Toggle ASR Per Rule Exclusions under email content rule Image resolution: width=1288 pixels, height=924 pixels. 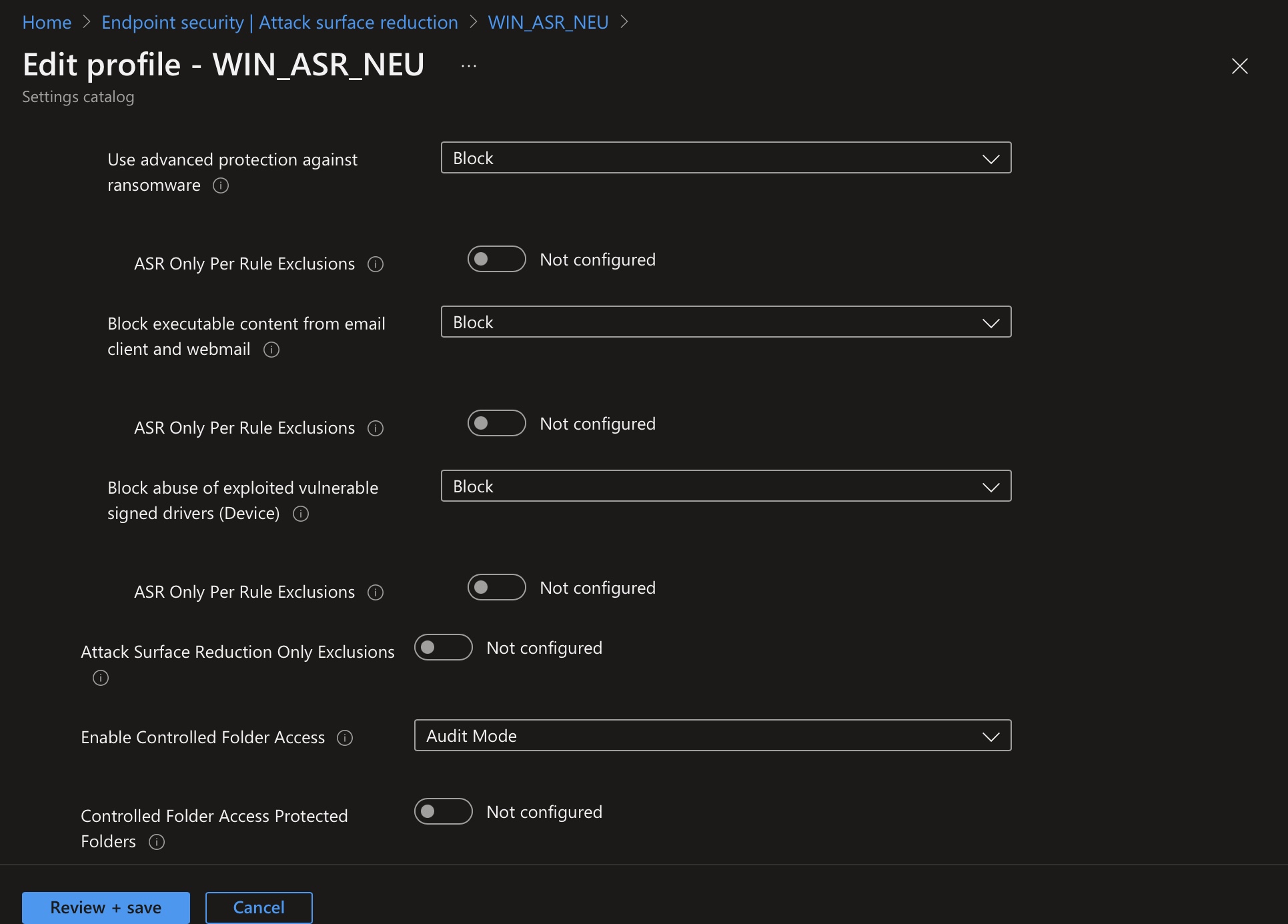pyautogui.click(x=496, y=423)
